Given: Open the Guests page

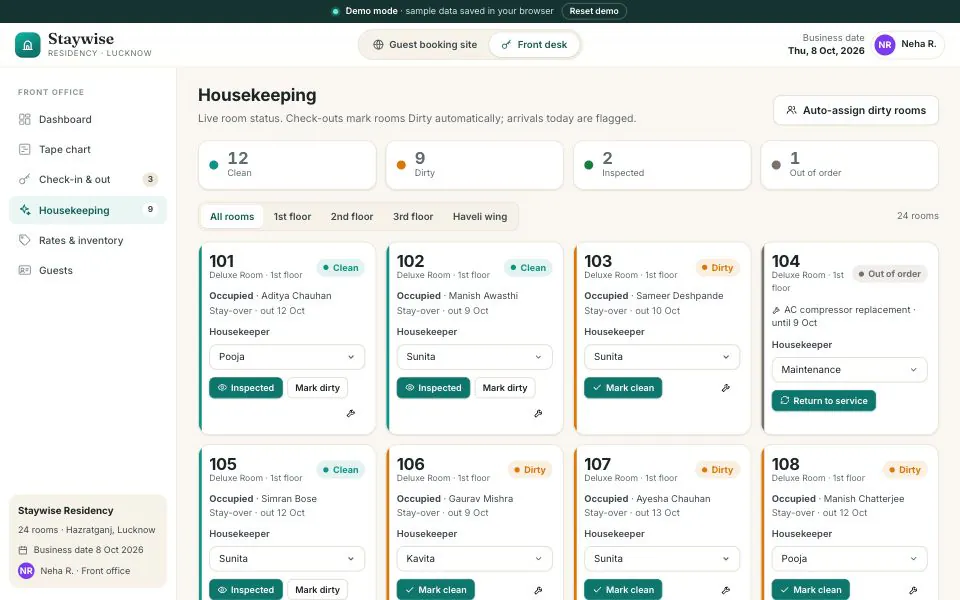Looking at the screenshot, I should pyautogui.click(x=88, y=270).
